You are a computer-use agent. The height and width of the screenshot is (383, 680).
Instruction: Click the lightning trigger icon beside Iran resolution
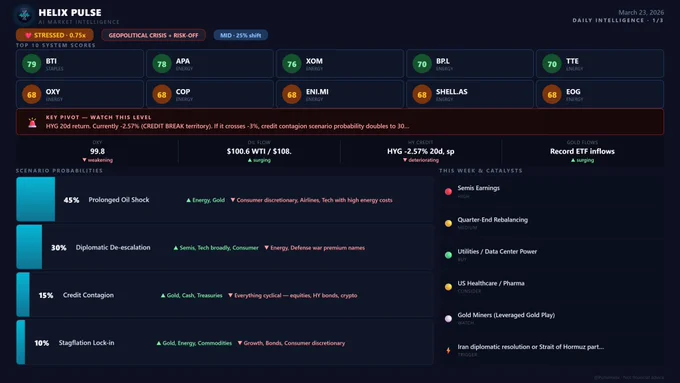click(448, 350)
